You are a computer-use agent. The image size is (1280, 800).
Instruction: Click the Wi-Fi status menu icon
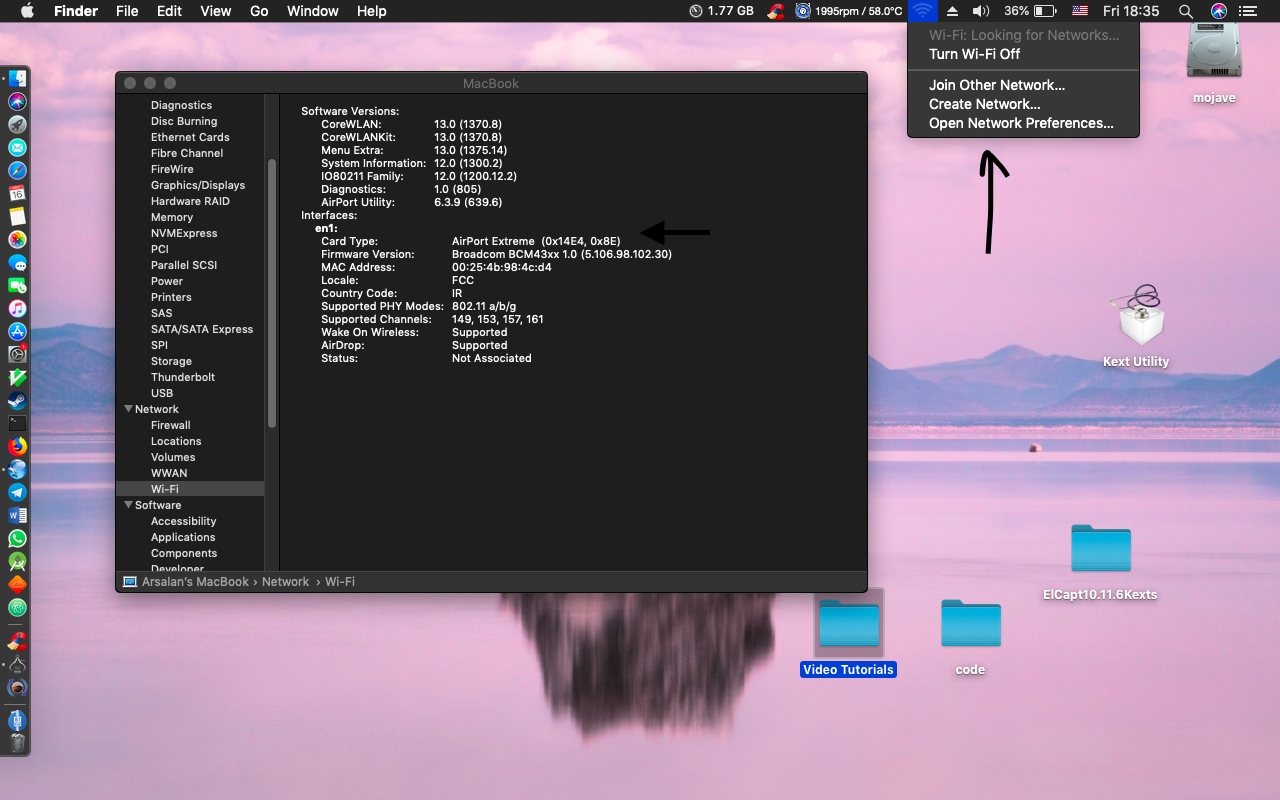pyautogui.click(x=923, y=11)
